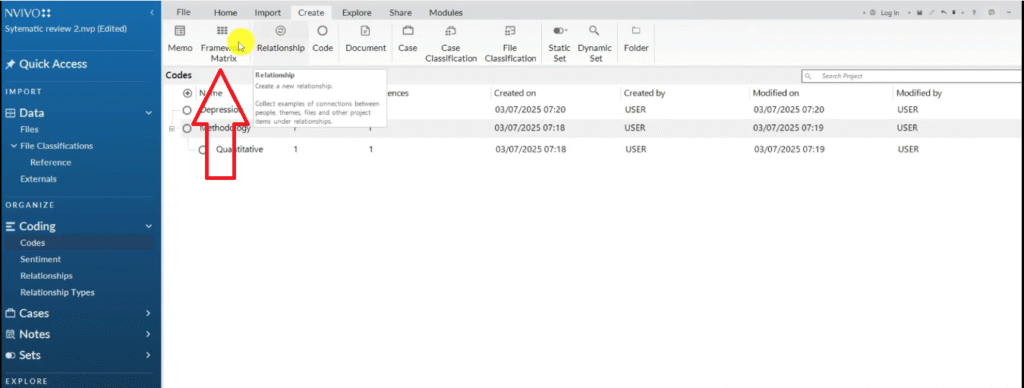Click the add-column plus icon in Codes header
The width and height of the screenshot is (1024, 388).
click(x=187, y=93)
